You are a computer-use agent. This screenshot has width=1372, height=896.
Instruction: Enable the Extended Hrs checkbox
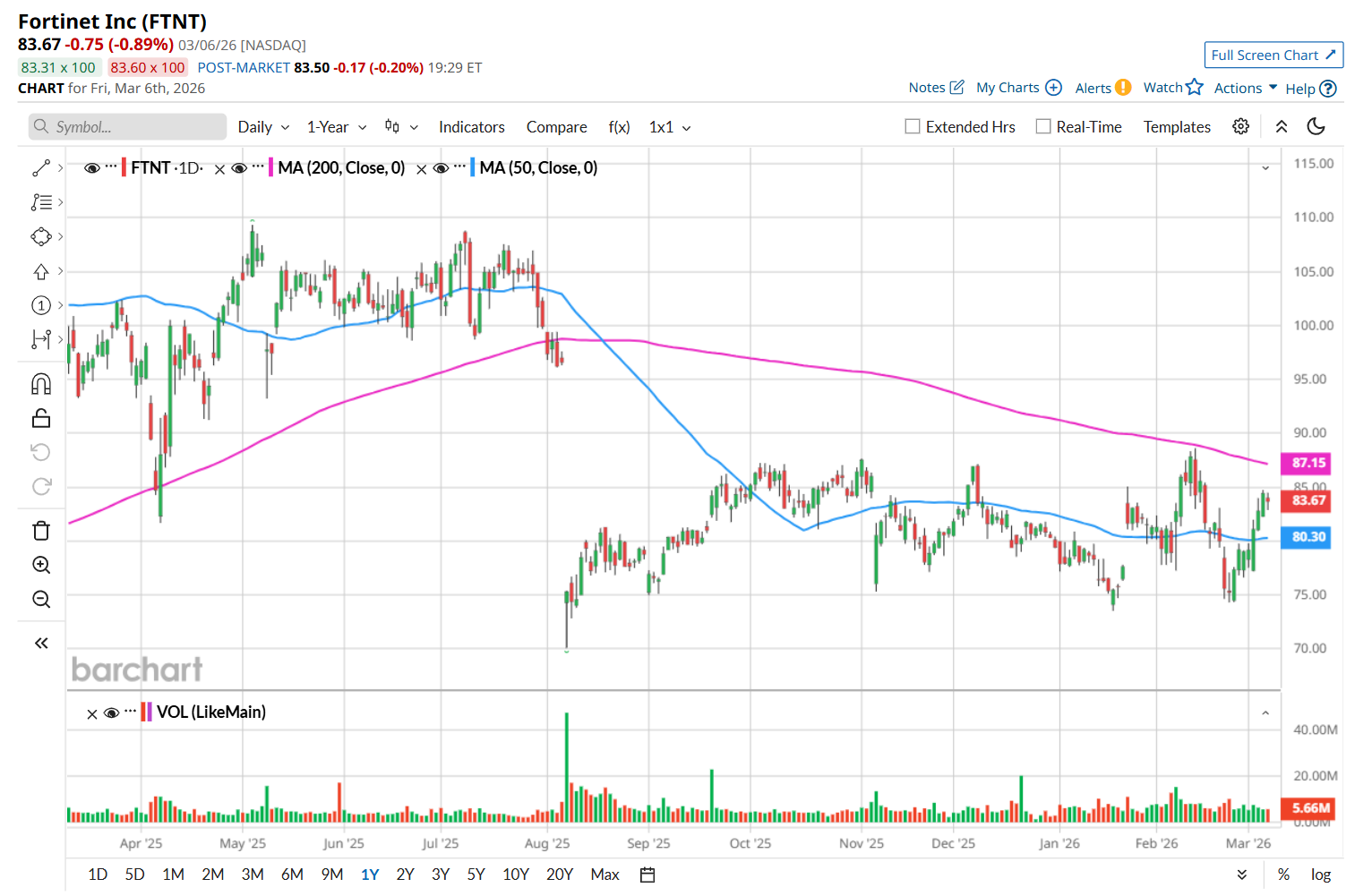[x=913, y=126]
